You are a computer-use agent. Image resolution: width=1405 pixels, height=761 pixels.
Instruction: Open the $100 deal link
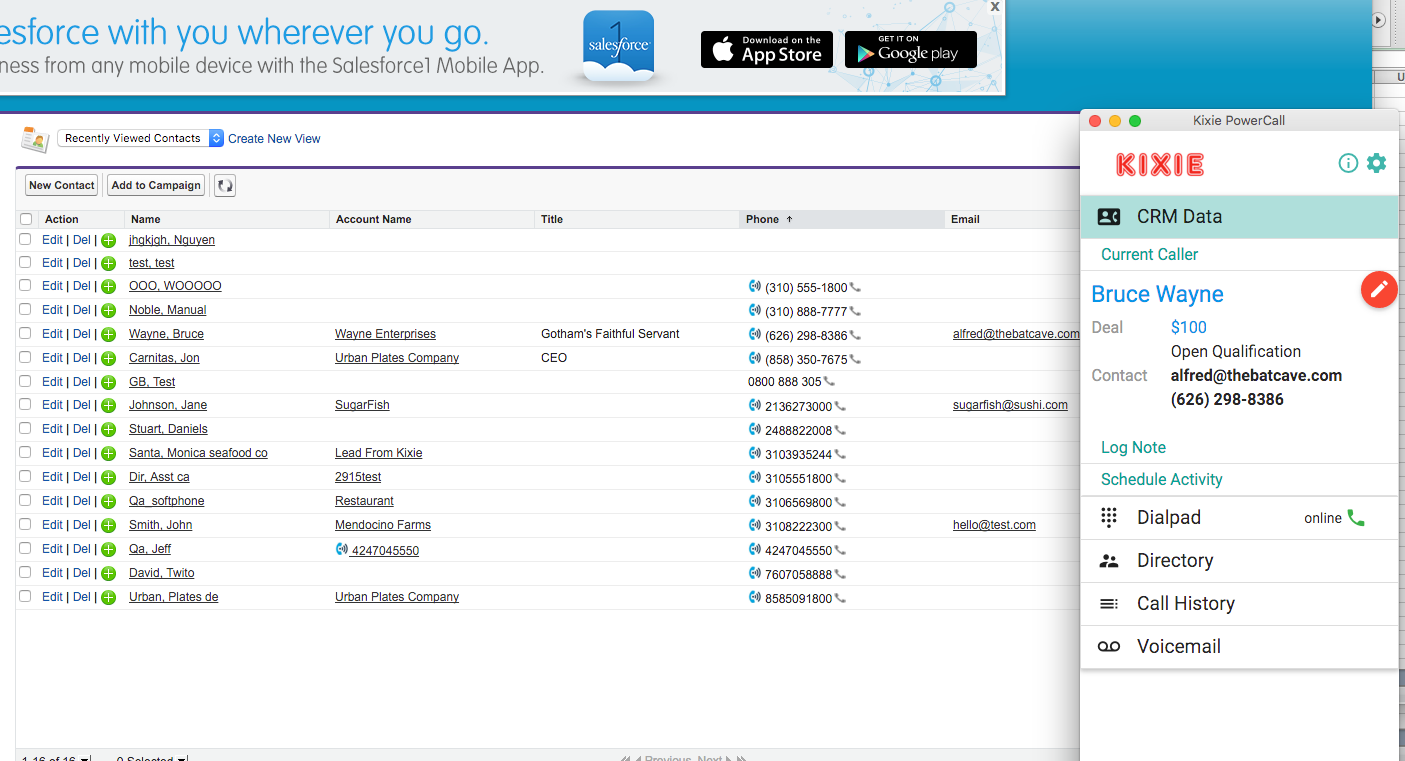pyautogui.click(x=1189, y=327)
